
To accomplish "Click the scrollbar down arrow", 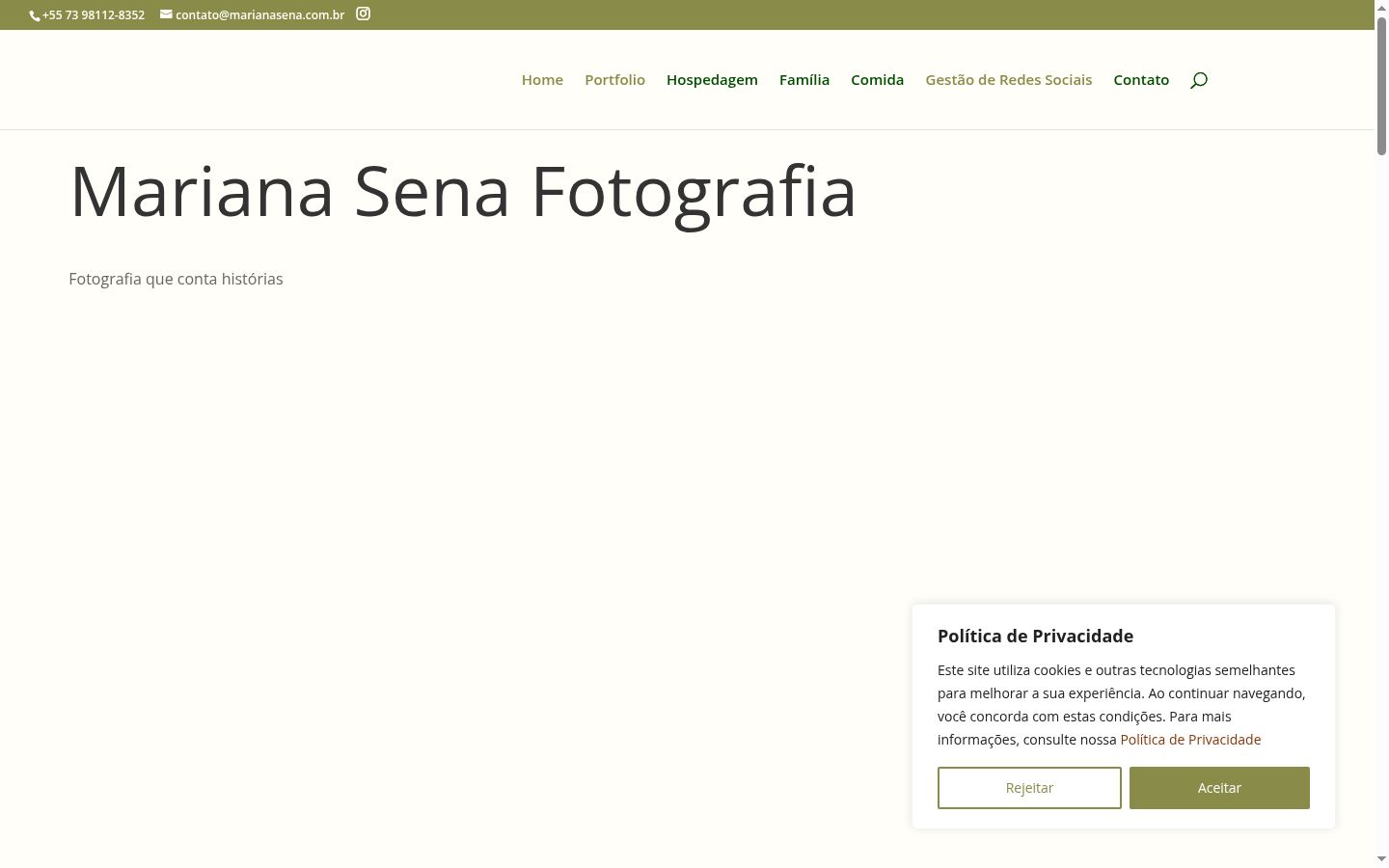I will point(1381,858).
